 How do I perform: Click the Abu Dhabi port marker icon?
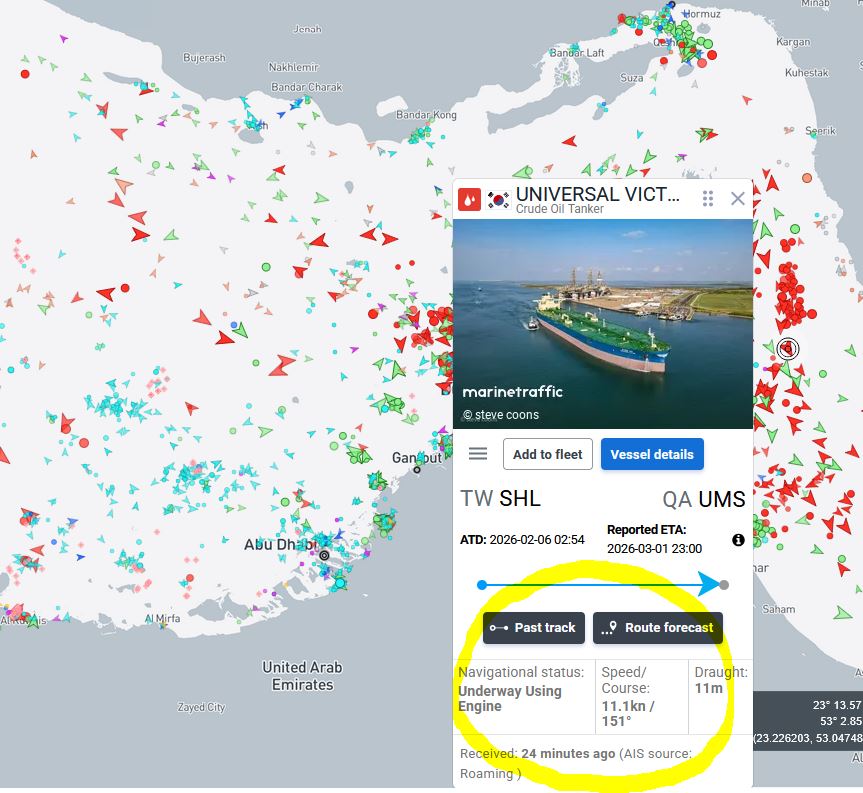tap(325, 555)
